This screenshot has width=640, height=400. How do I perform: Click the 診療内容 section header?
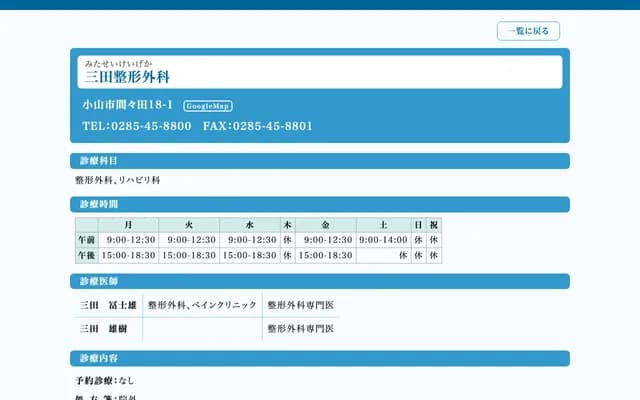point(320,358)
